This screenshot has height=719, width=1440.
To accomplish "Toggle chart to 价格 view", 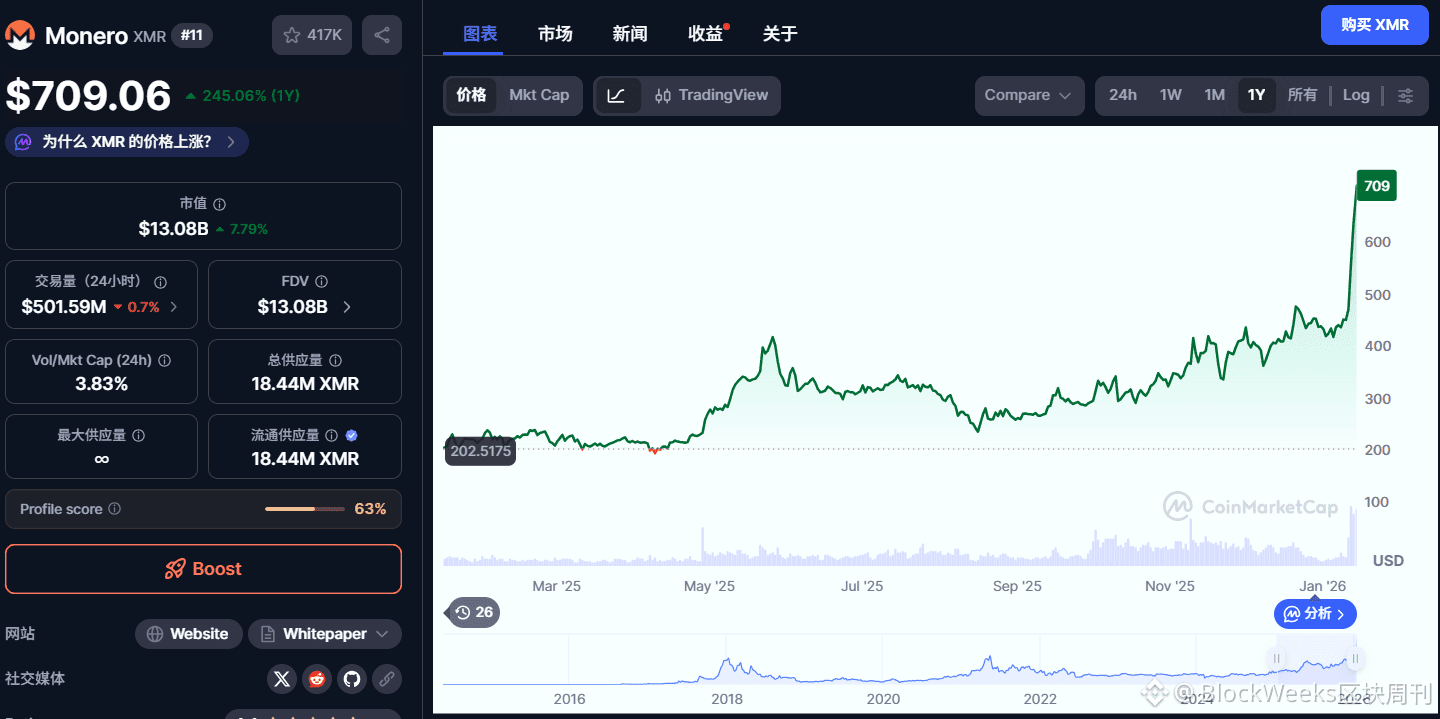I will [471, 96].
